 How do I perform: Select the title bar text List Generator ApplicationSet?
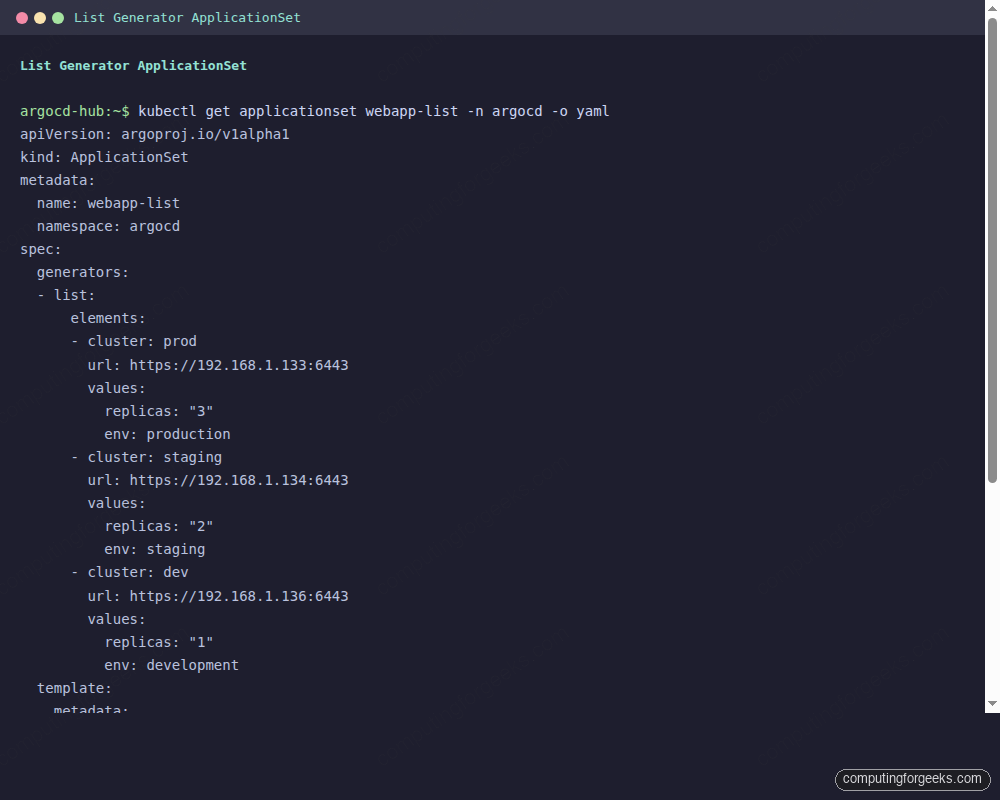tap(187, 17)
